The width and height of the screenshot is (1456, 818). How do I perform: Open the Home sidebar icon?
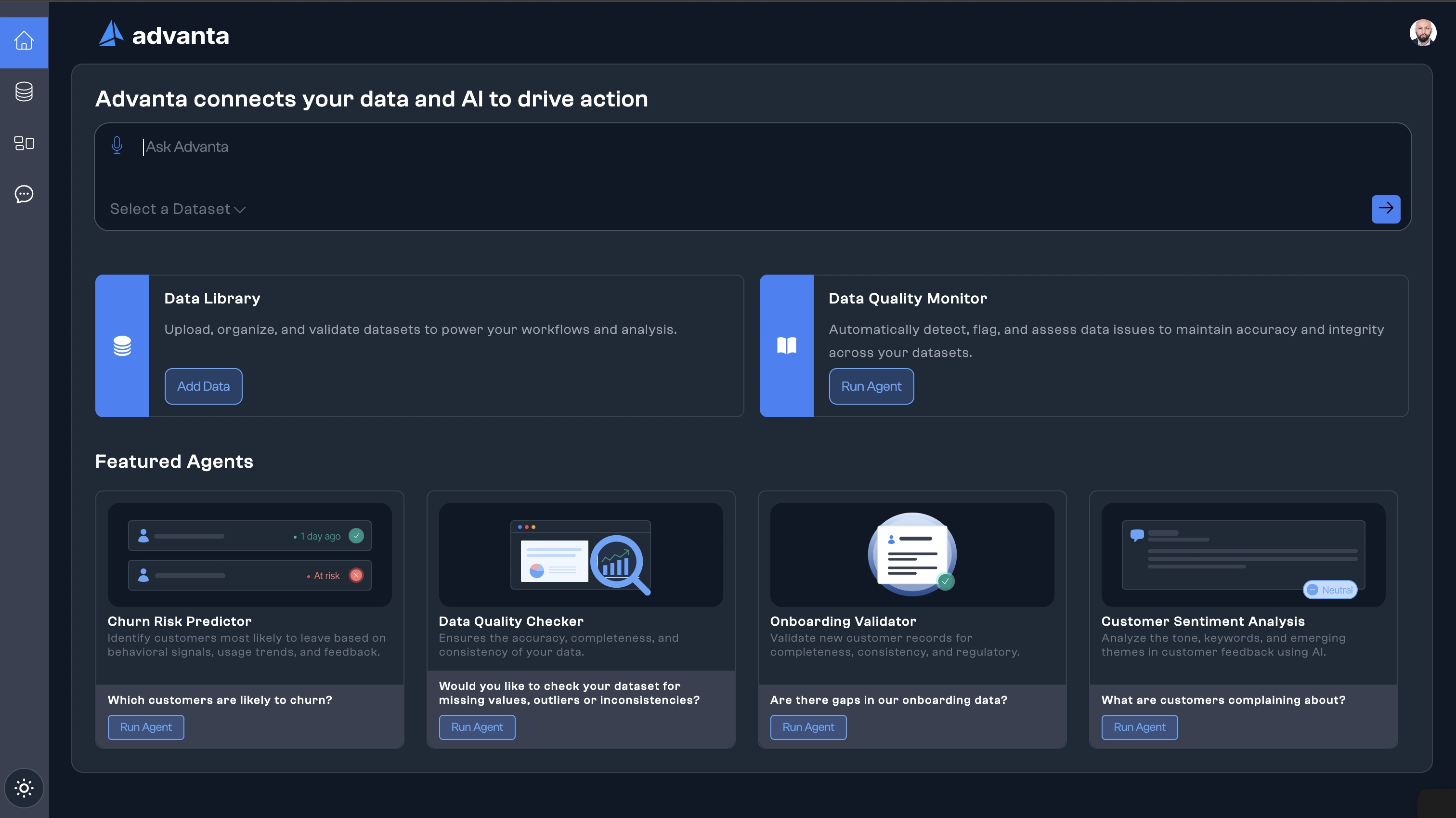(24, 41)
